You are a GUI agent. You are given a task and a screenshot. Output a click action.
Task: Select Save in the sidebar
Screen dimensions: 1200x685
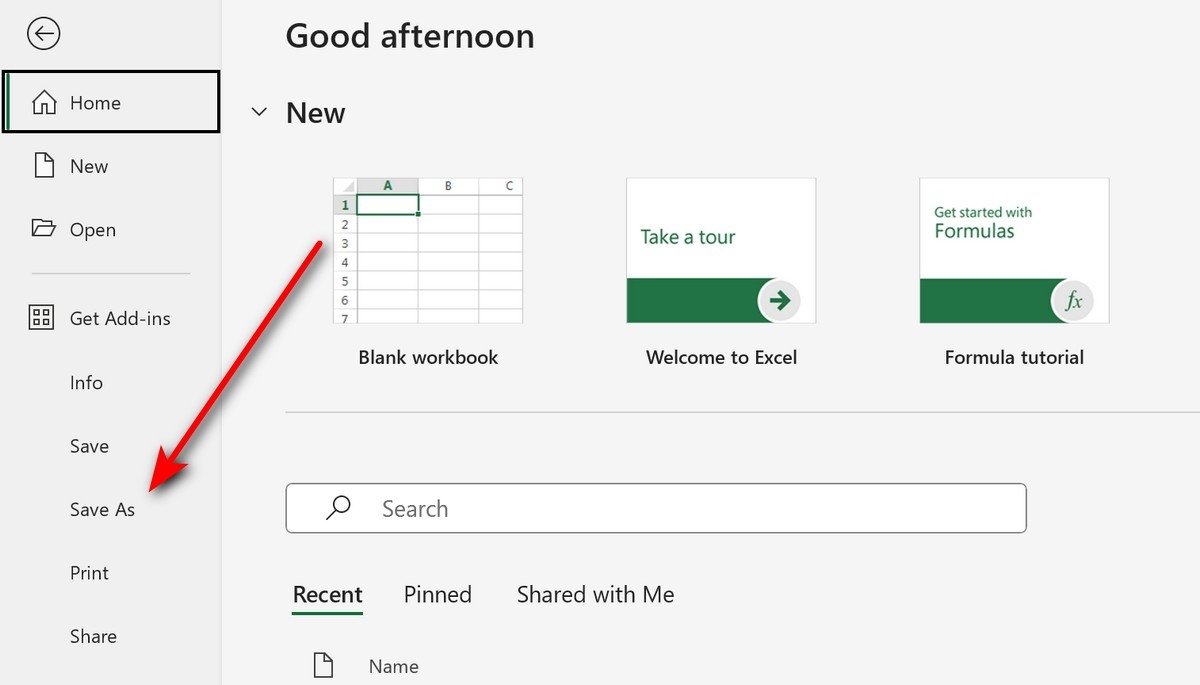[x=89, y=446]
